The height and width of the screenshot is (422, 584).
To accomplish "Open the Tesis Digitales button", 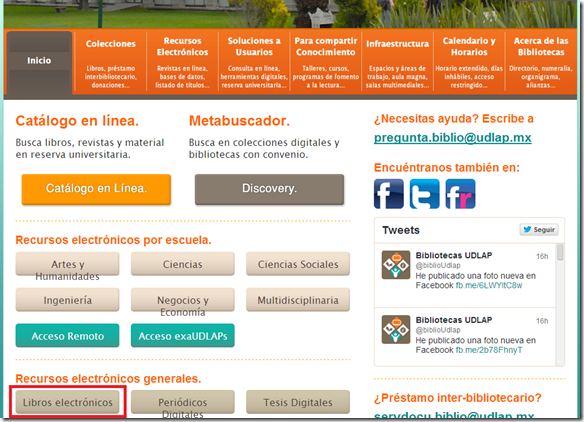I will pyautogui.click(x=298, y=402).
